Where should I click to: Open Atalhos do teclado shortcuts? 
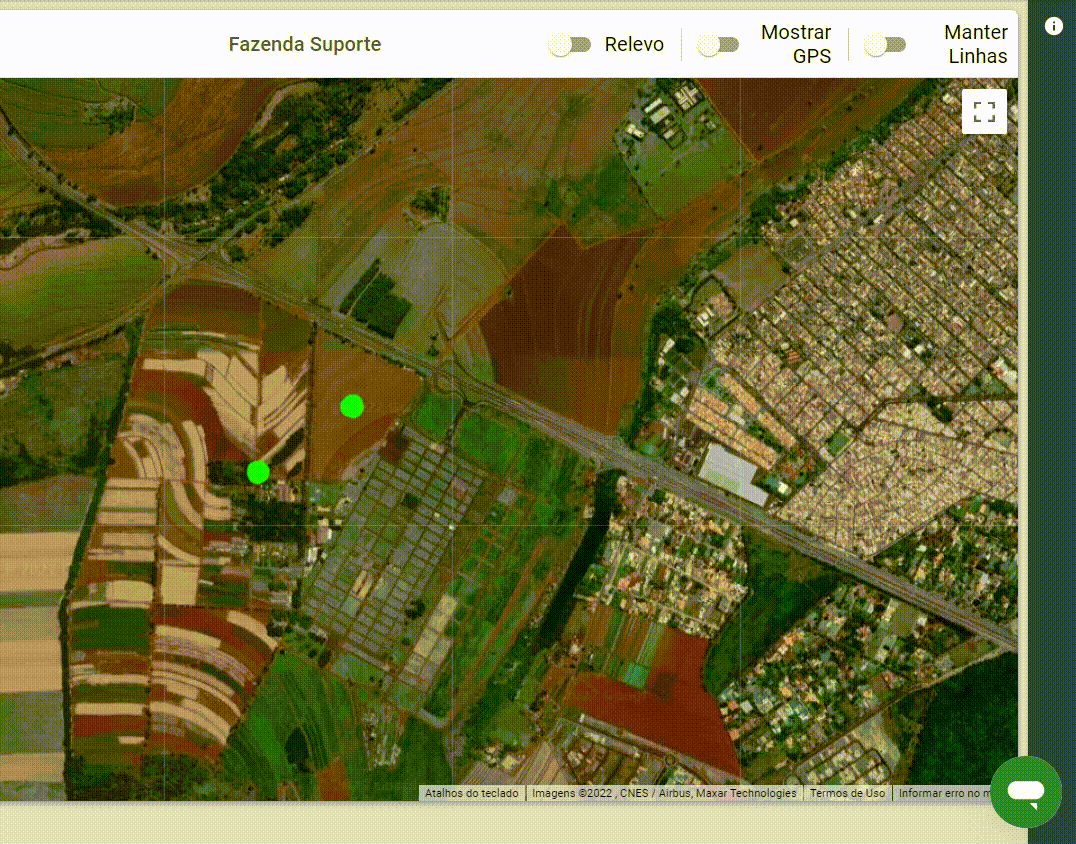[x=471, y=793]
